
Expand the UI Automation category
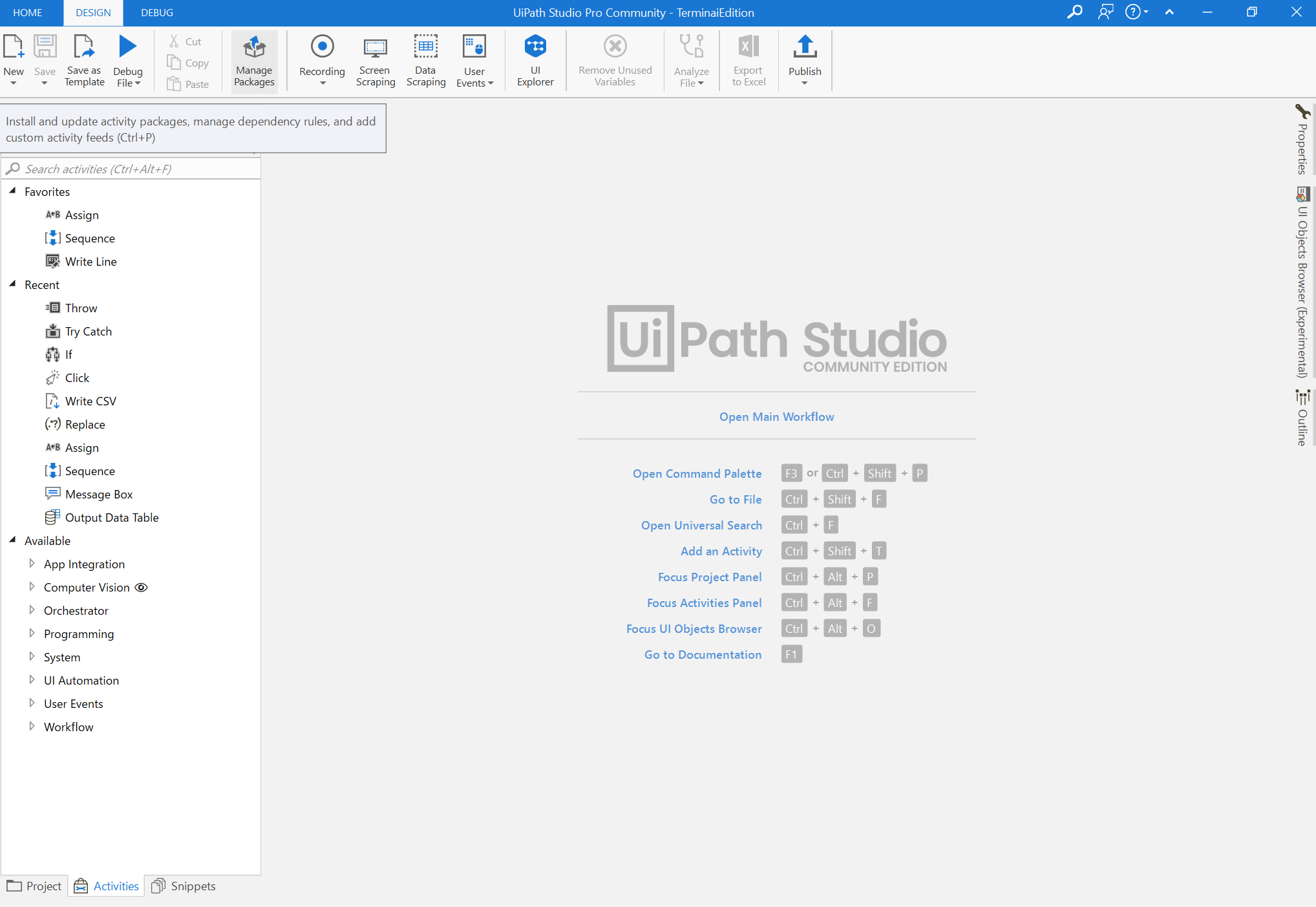pos(32,680)
